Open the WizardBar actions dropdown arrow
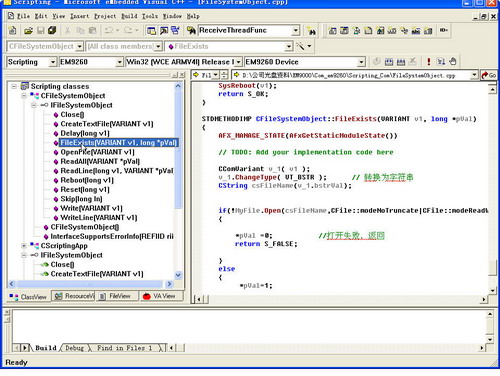Image resolution: width=500 pixels, height=376 pixels. click(x=309, y=46)
